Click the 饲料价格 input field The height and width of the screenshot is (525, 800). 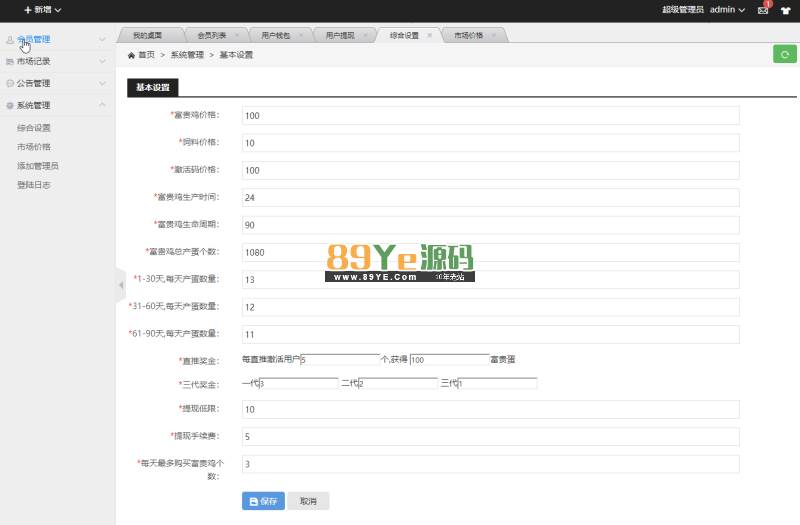[x=490, y=143]
